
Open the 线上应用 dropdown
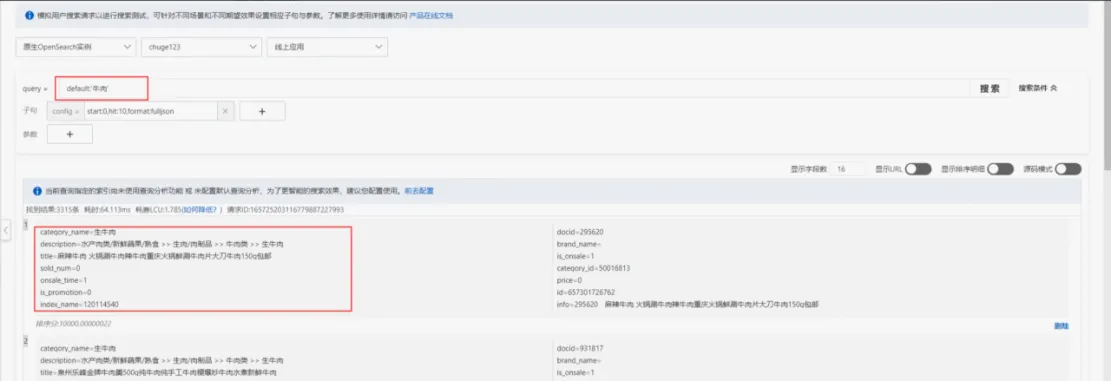(327, 47)
